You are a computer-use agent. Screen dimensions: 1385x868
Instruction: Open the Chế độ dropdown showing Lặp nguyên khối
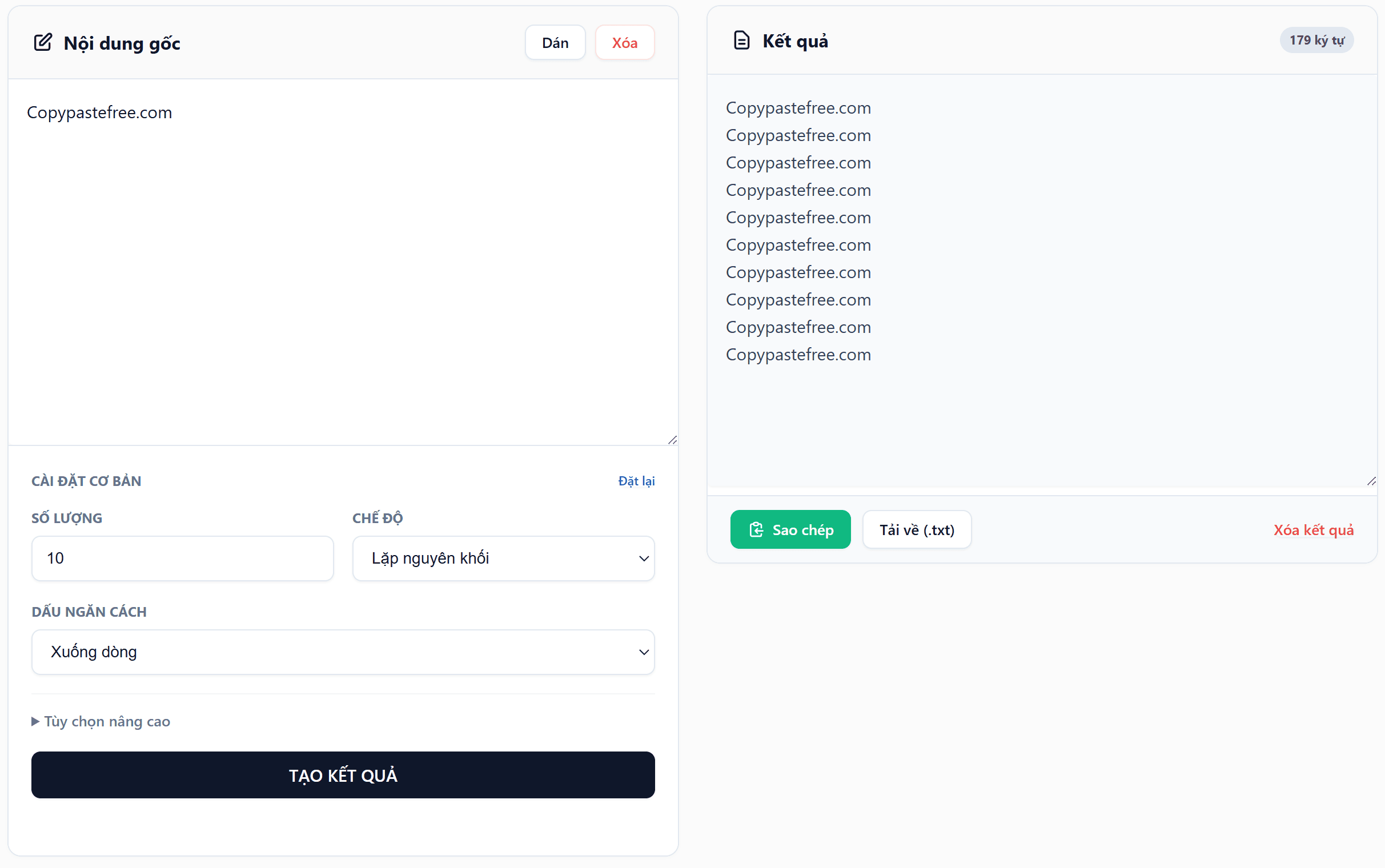pyautogui.click(x=503, y=558)
